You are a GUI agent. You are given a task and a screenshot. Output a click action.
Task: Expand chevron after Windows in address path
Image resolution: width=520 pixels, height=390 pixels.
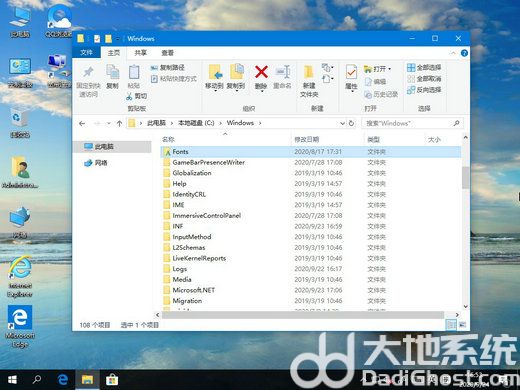coord(260,123)
